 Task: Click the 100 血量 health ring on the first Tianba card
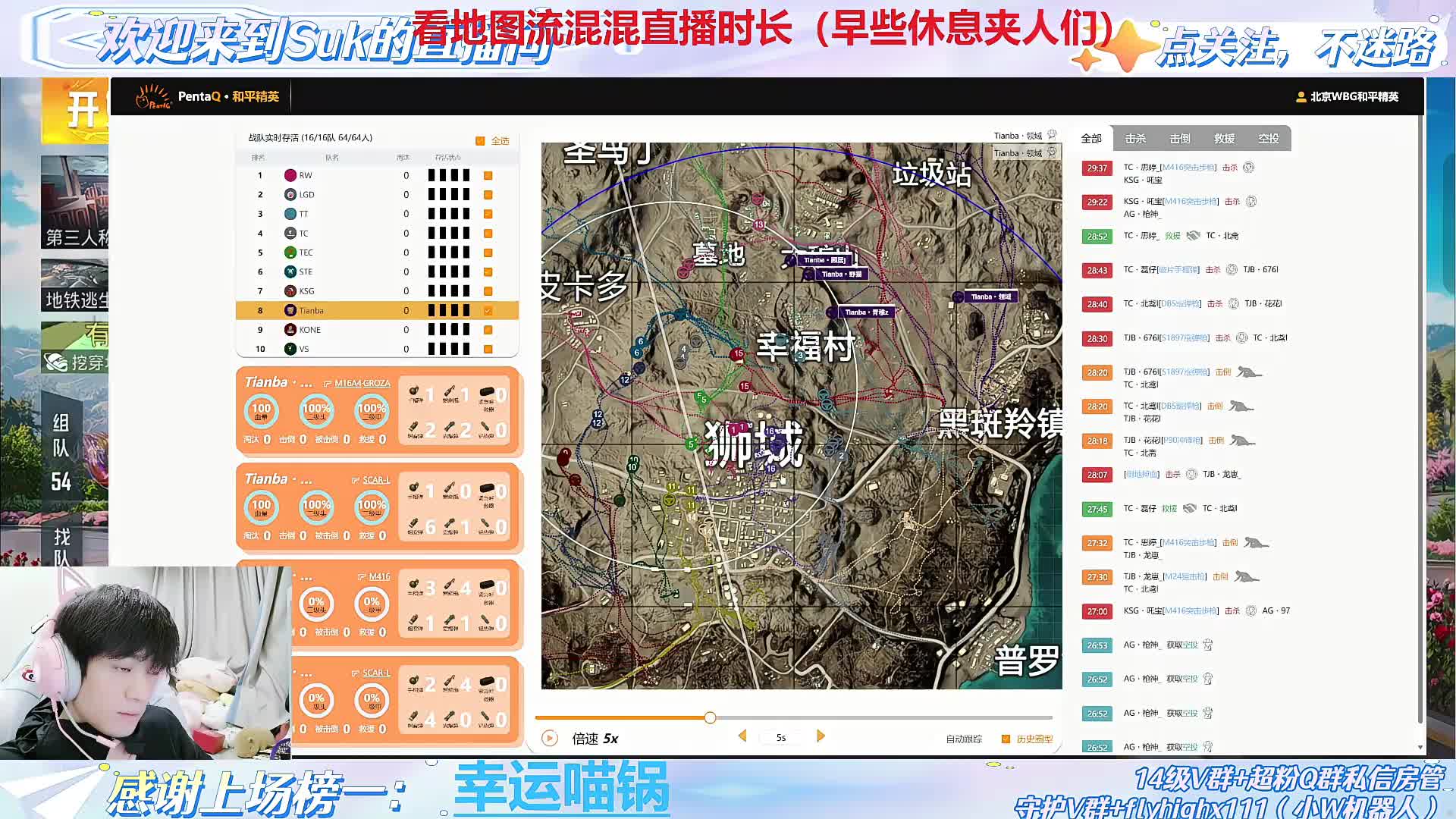tap(261, 411)
